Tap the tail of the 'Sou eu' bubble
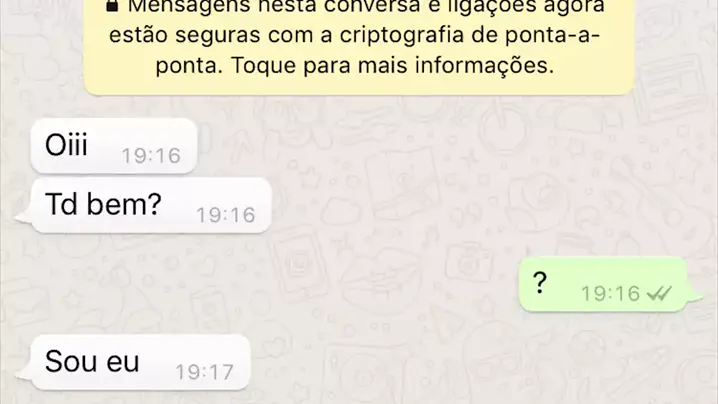This screenshot has height=404, width=718. tap(23, 374)
